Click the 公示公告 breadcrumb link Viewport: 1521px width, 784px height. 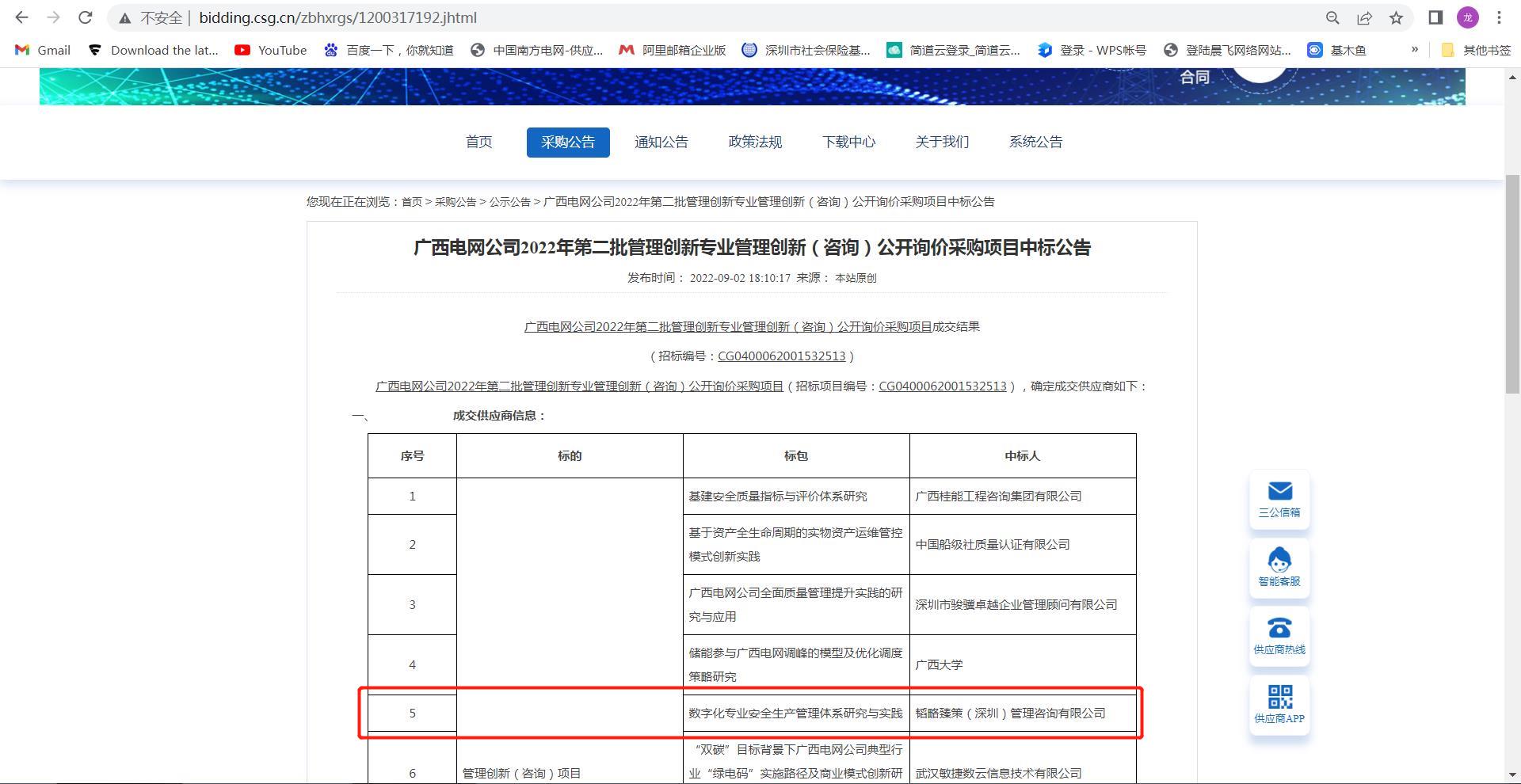click(x=510, y=202)
